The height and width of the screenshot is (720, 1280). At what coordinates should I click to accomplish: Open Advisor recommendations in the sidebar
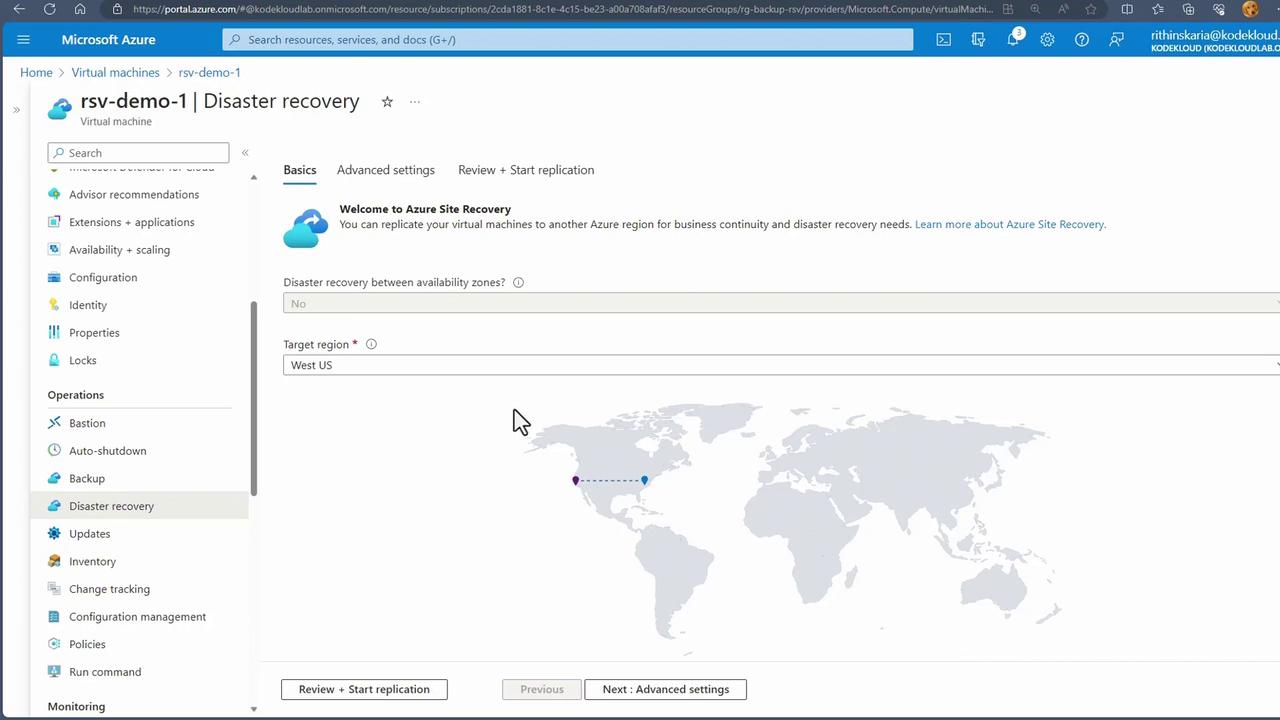tap(134, 194)
